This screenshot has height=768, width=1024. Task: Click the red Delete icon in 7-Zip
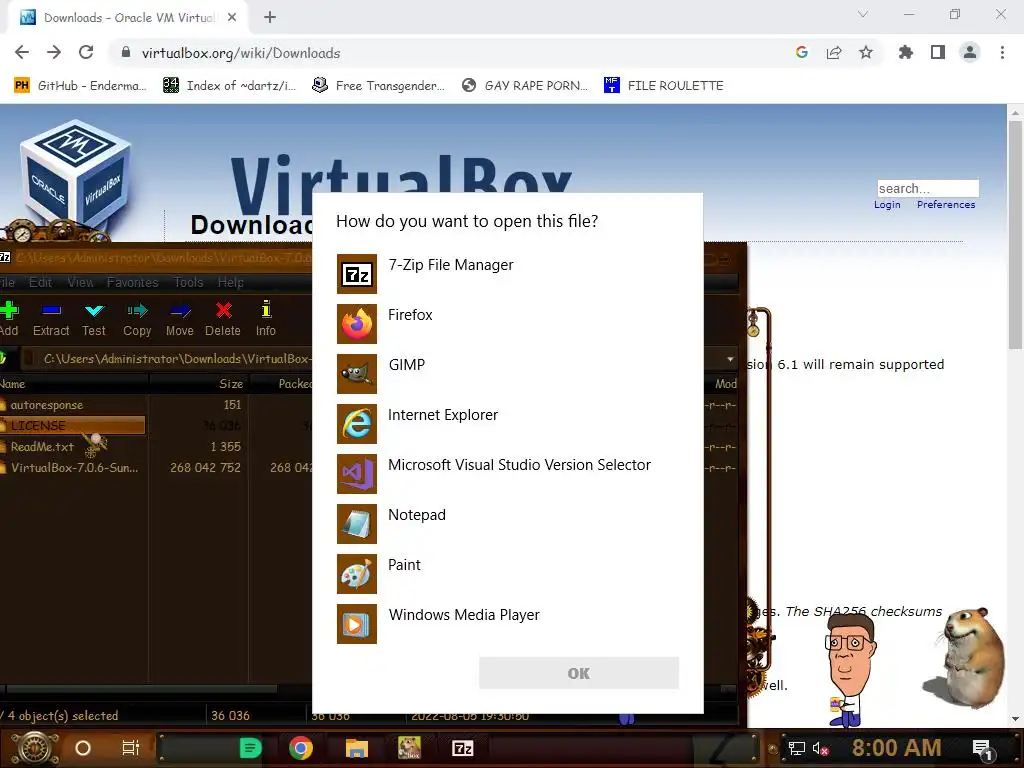tap(223, 310)
